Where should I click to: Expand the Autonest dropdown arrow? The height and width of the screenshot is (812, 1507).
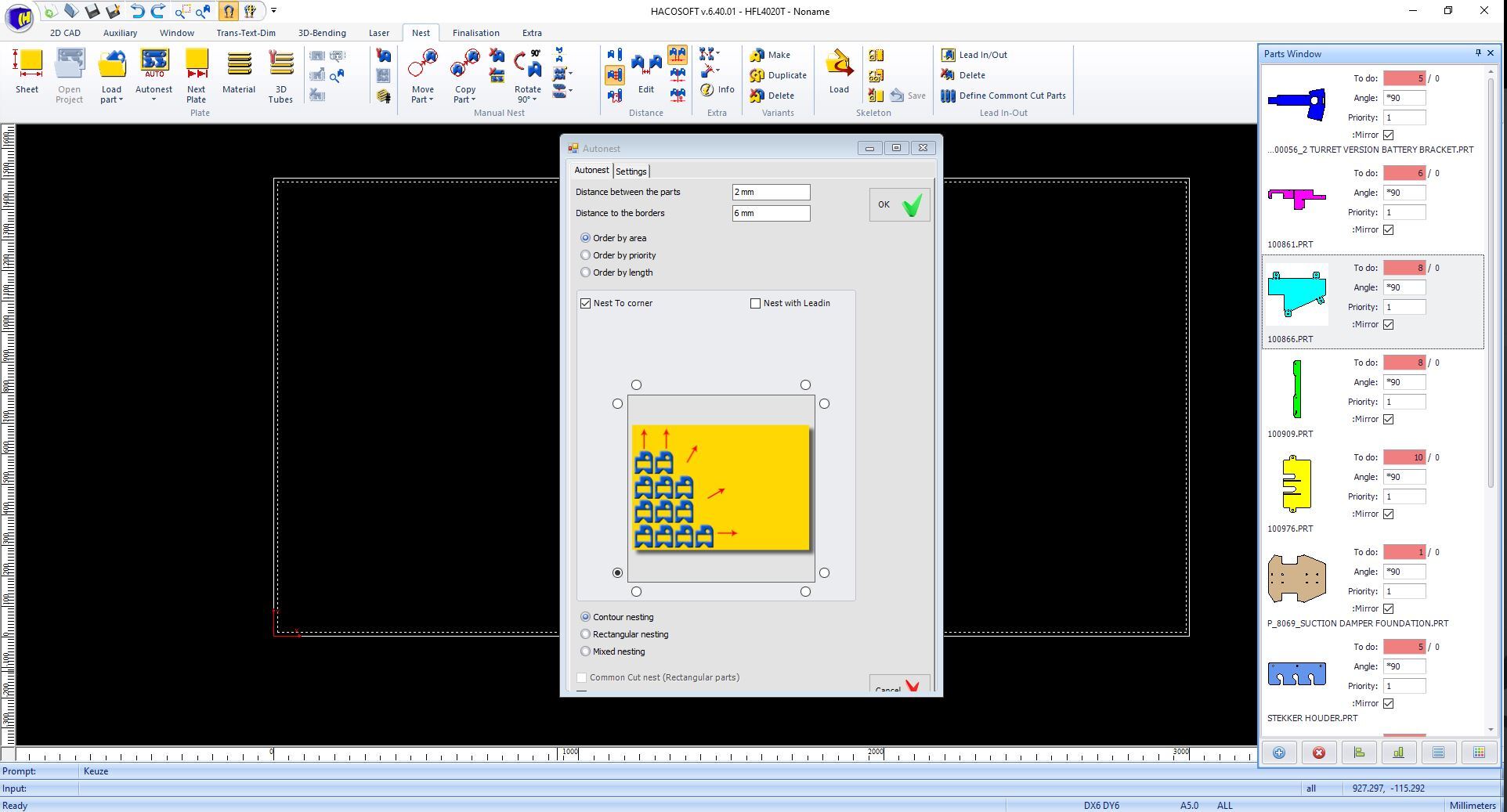154,99
